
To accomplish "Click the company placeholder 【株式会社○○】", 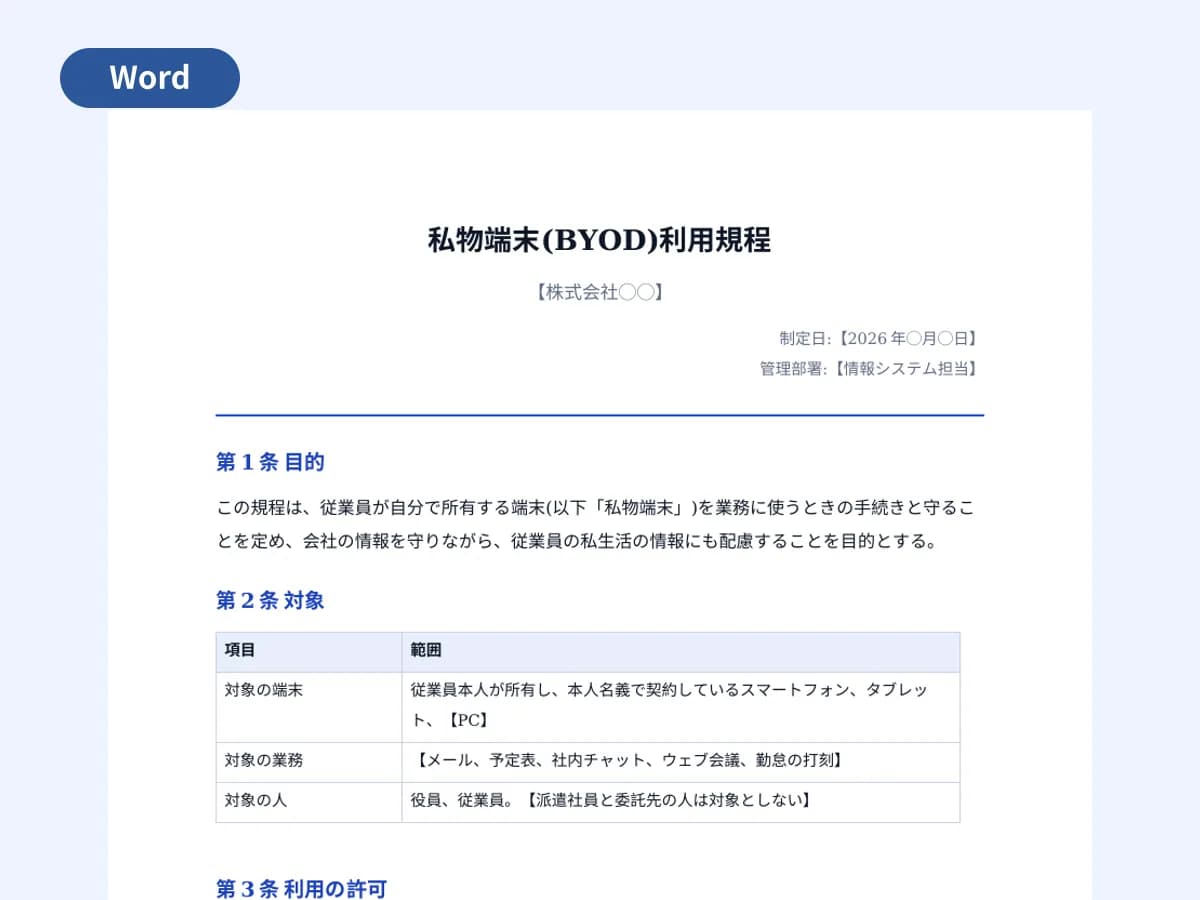I will (600, 293).
